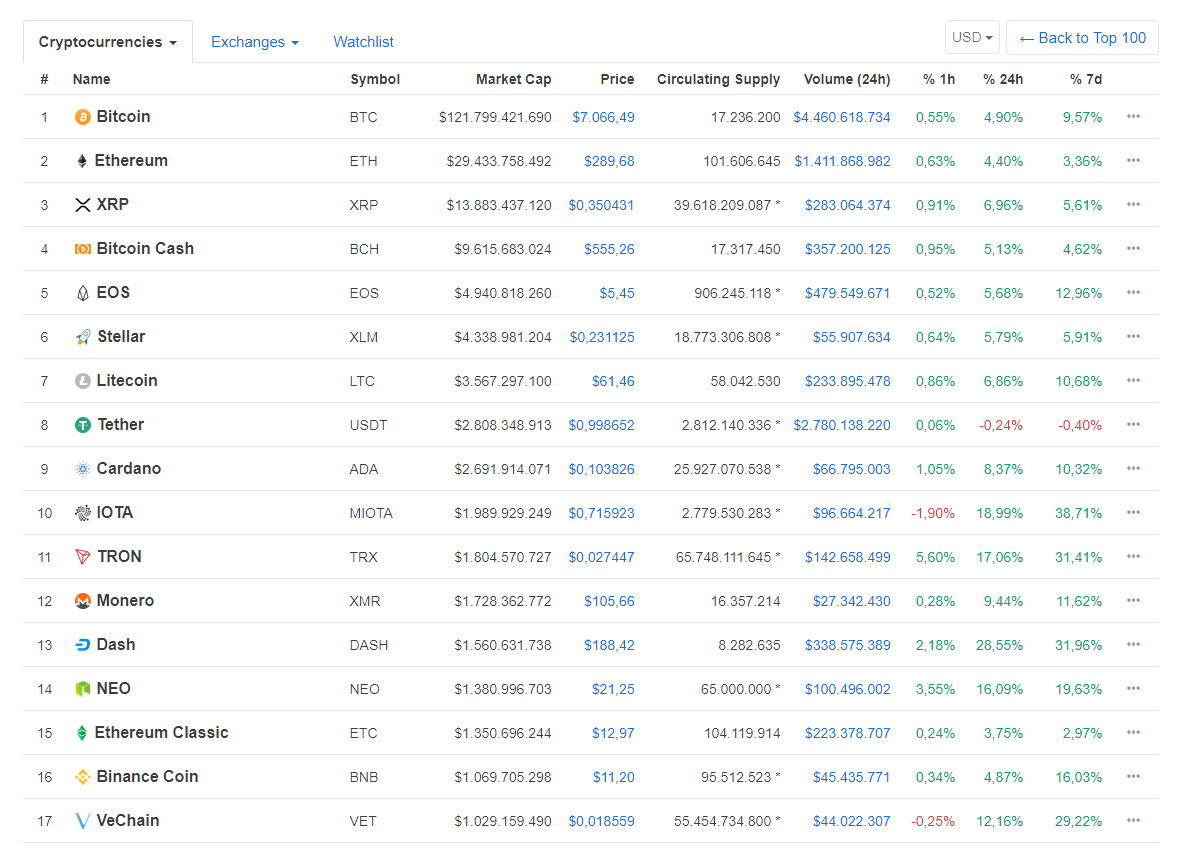This screenshot has height=844, width=1184.
Task: Open the Litecoin name link
Action: [127, 381]
